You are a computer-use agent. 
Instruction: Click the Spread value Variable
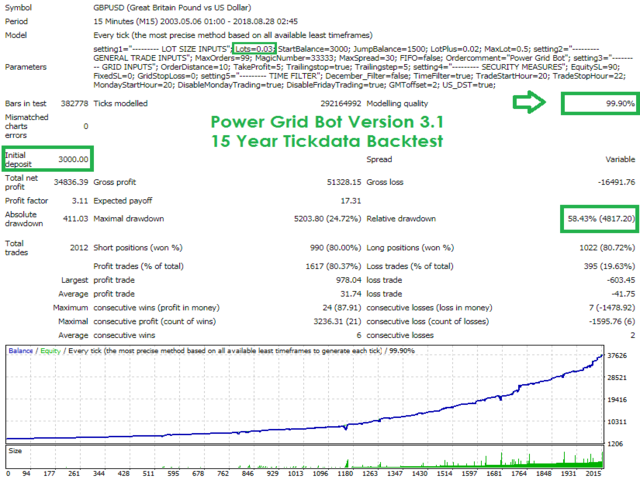(620, 159)
